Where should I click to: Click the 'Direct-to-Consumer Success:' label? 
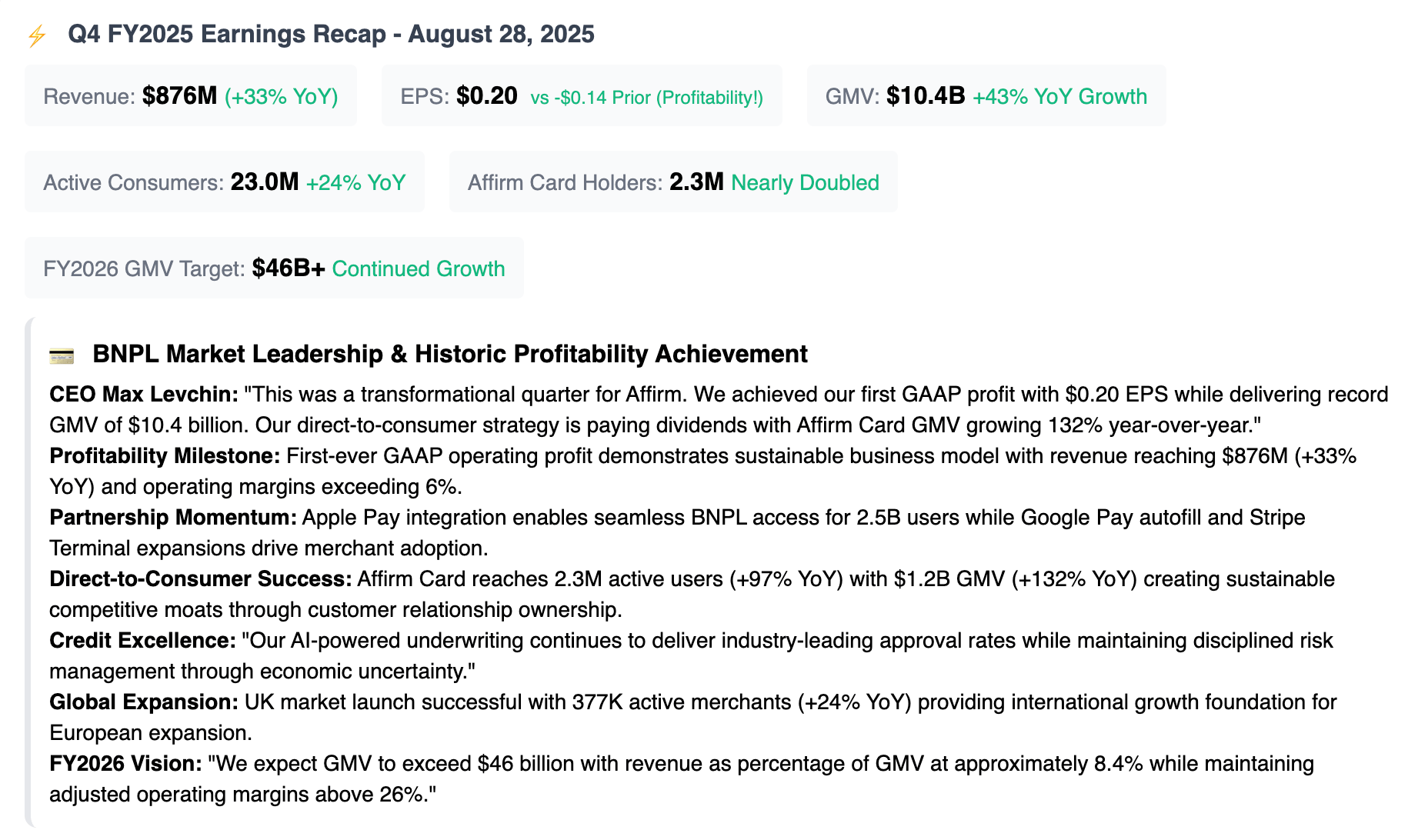[x=201, y=579]
